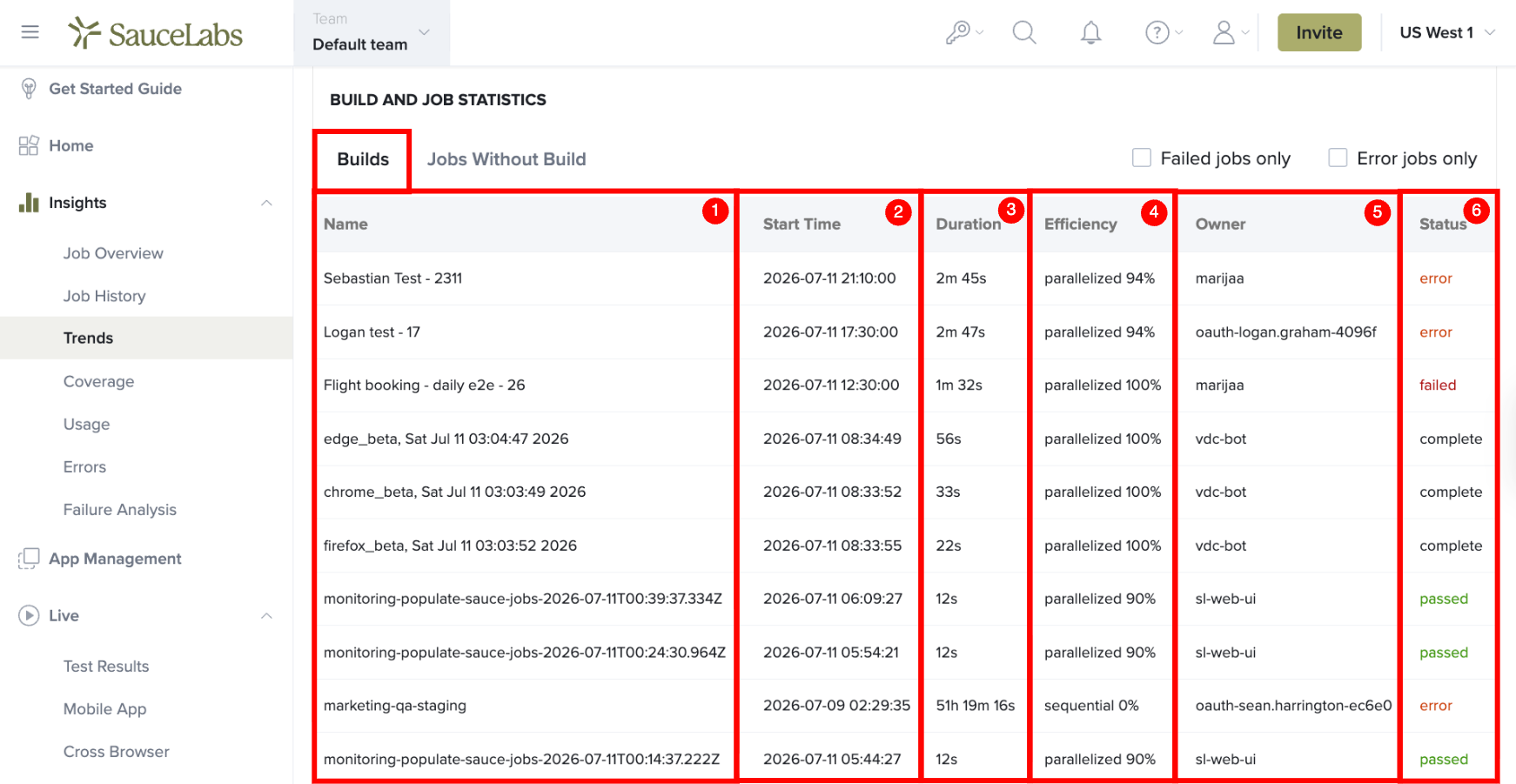Screen dimensions: 1516x784
Task: Open Cross Browser in sidebar
Action: pos(116,751)
